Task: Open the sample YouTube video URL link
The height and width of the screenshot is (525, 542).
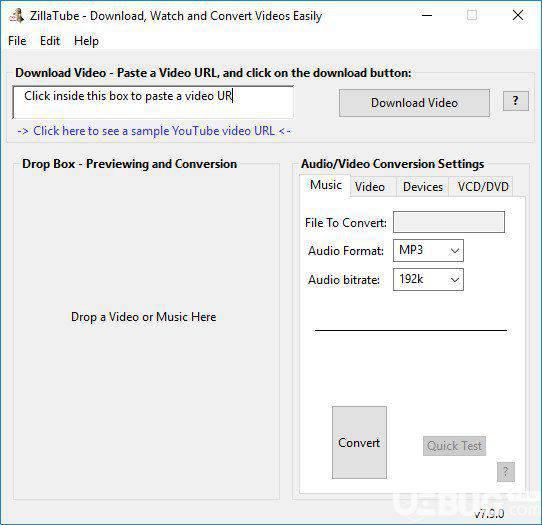Action: point(154,131)
